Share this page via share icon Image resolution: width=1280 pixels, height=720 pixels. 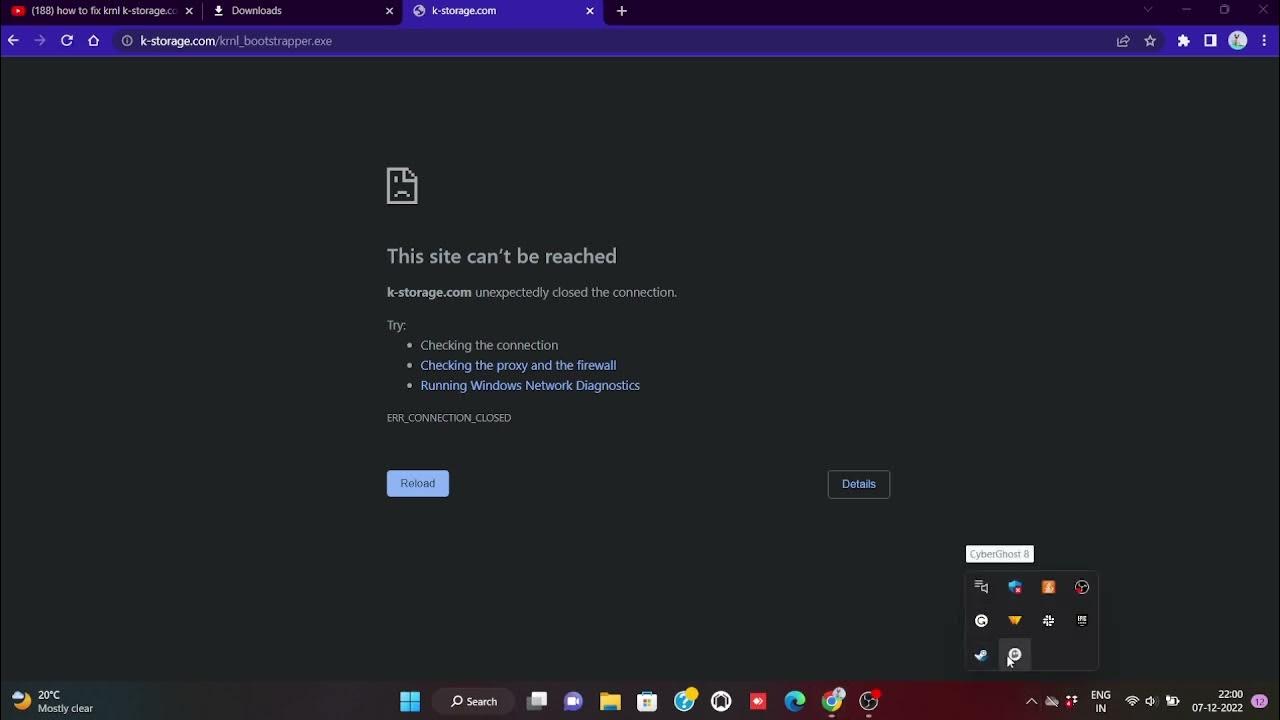(x=1123, y=41)
